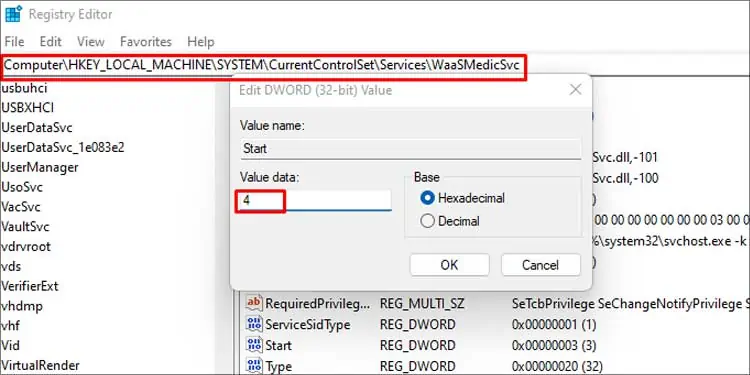This screenshot has height=375, width=750.
Task: Click the svchost.exe -k data text
Action: click(x=670, y=242)
